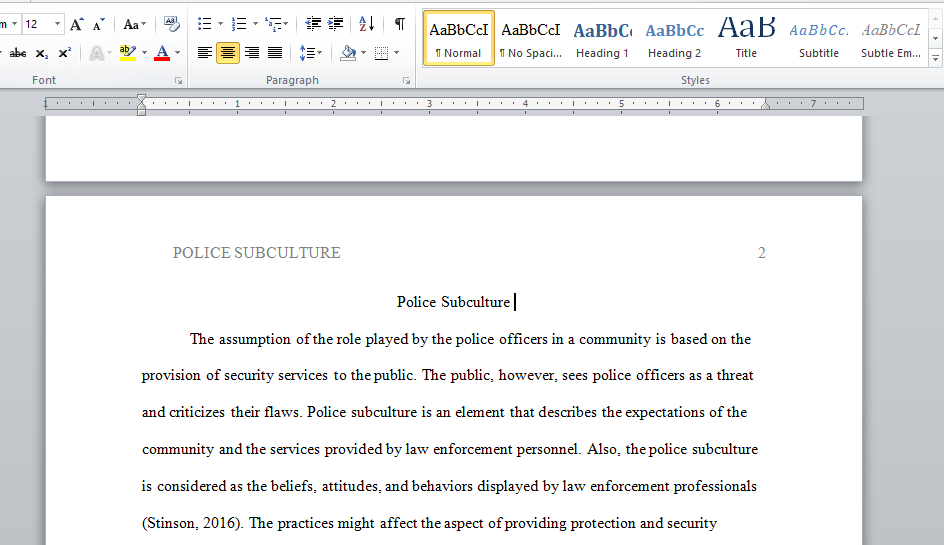Toggle center text alignment
Viewport: 944px width, 545px height.
click(x=228, y=53)
